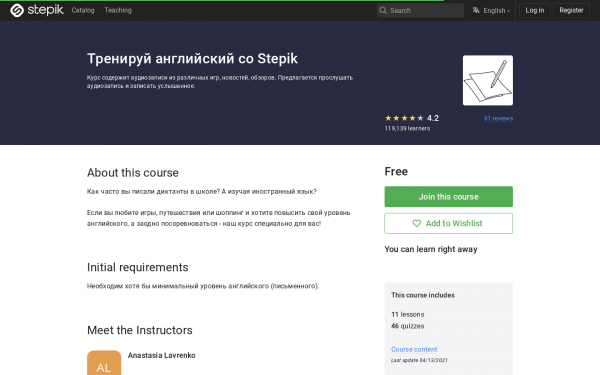The width and height of the screenshot is (600, 375).
Task: Click the Register button
Action: (571, 10)
